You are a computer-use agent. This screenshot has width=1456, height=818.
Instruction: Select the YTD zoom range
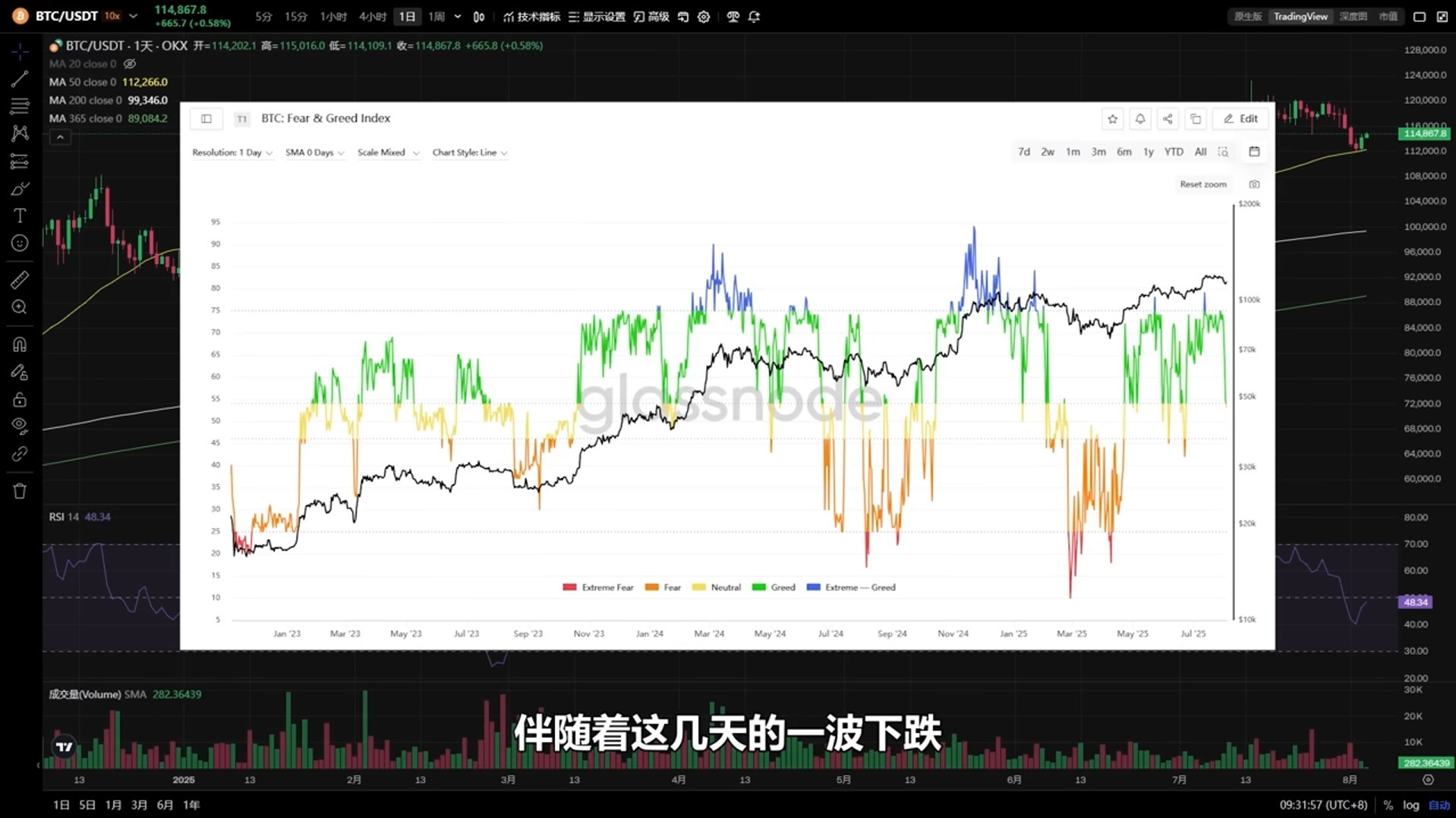pyautogui.click(x=1174, y=152)
